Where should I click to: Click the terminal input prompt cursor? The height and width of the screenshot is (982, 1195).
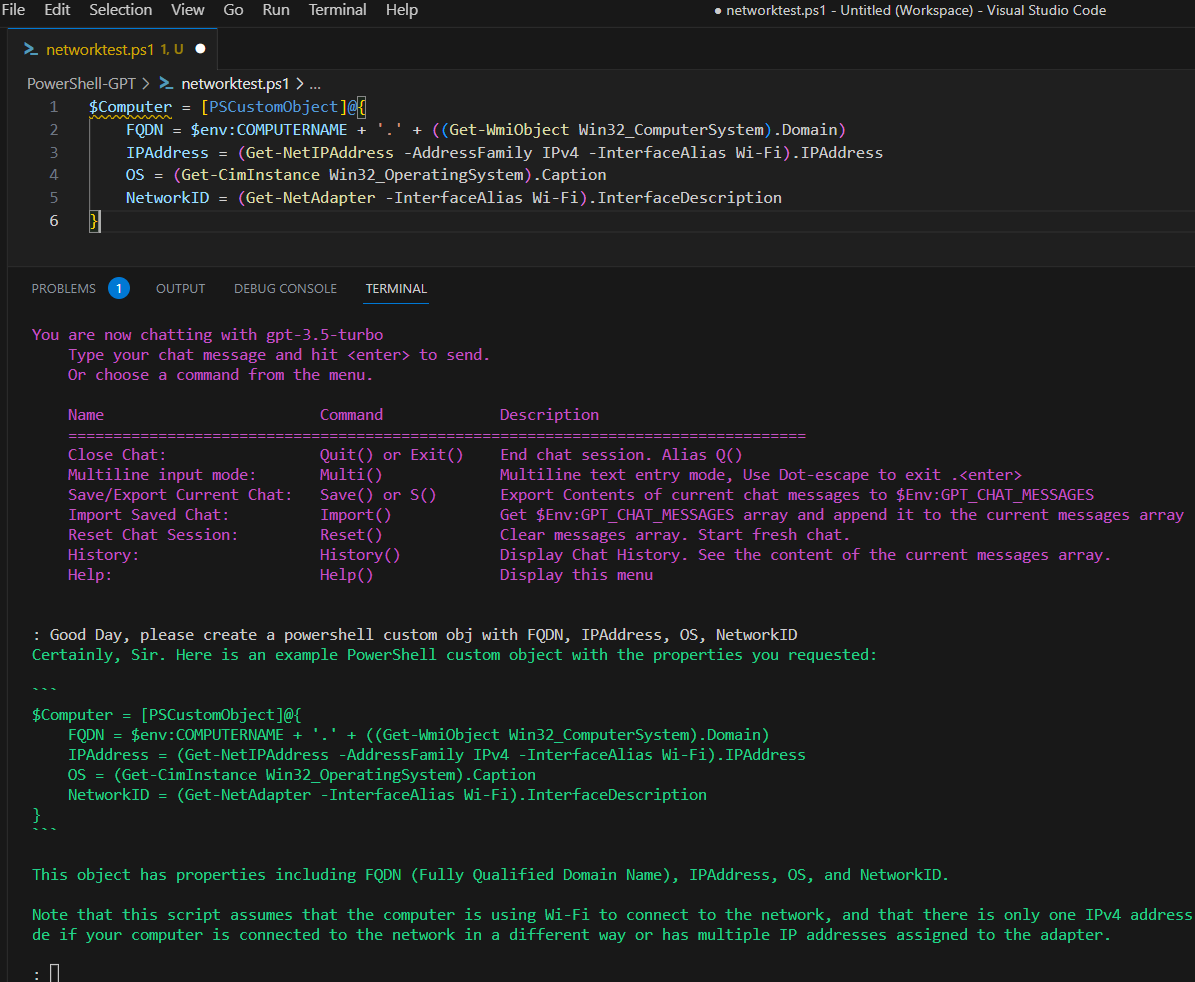pyautogui.click(x=54, y=973)
